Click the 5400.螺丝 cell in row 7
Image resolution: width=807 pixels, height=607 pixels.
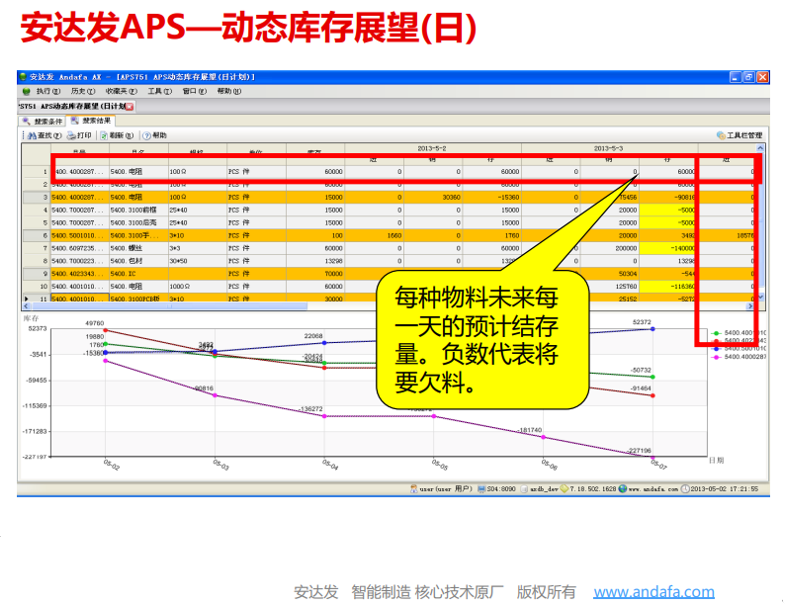click(x=139, y=248)
